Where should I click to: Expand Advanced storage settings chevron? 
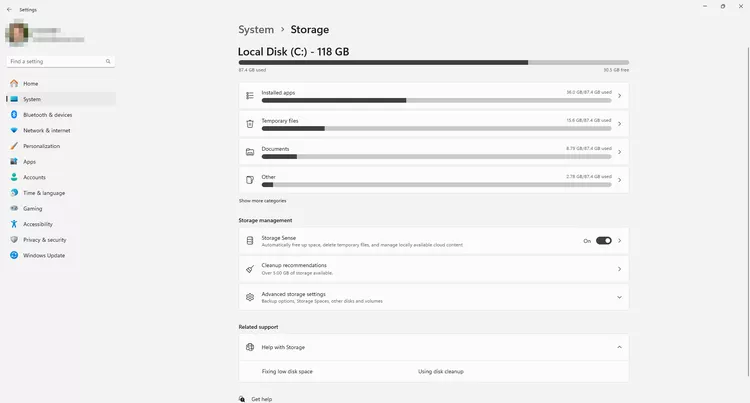[x=619, y=297]
